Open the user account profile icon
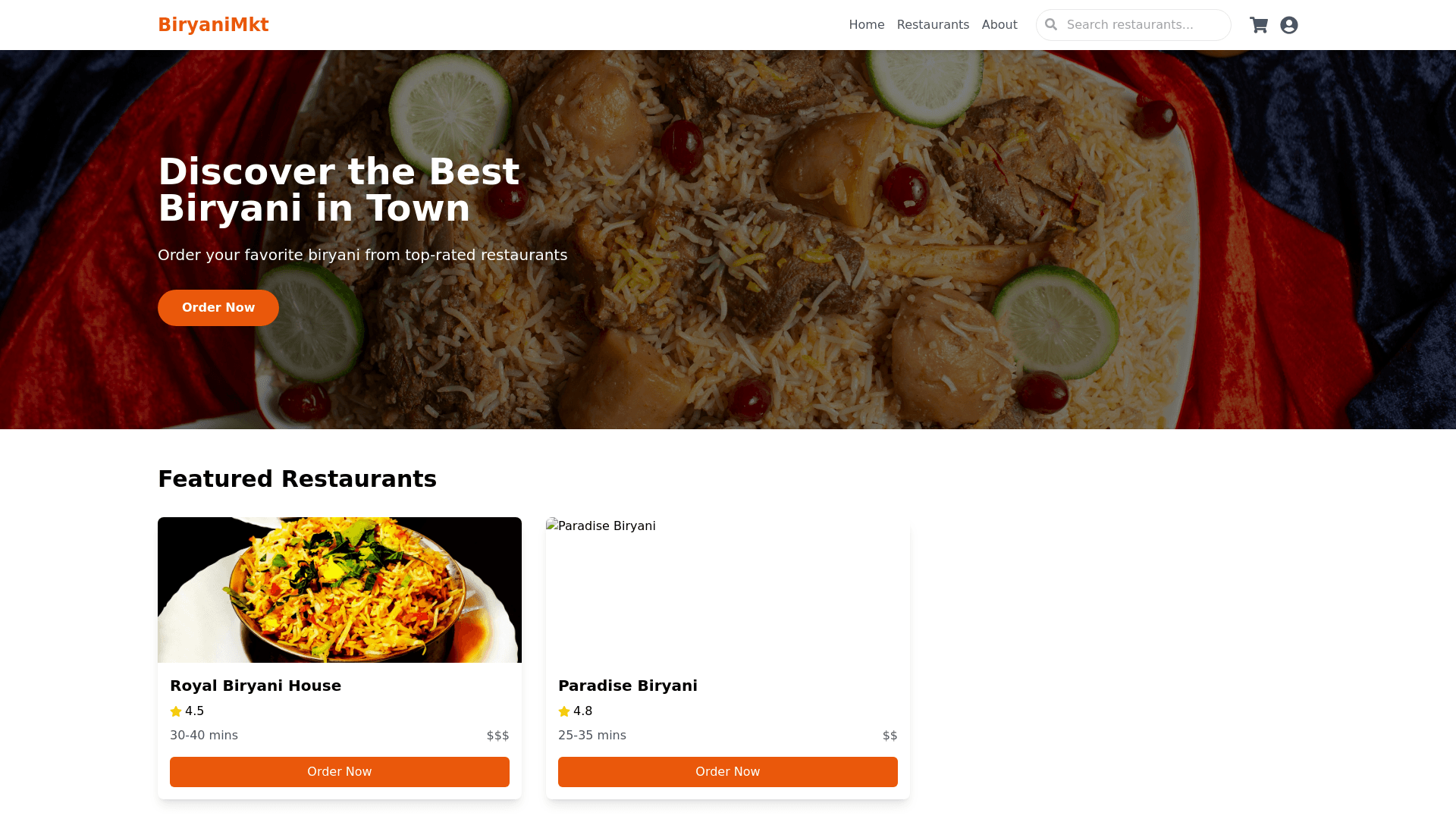 1289,25
